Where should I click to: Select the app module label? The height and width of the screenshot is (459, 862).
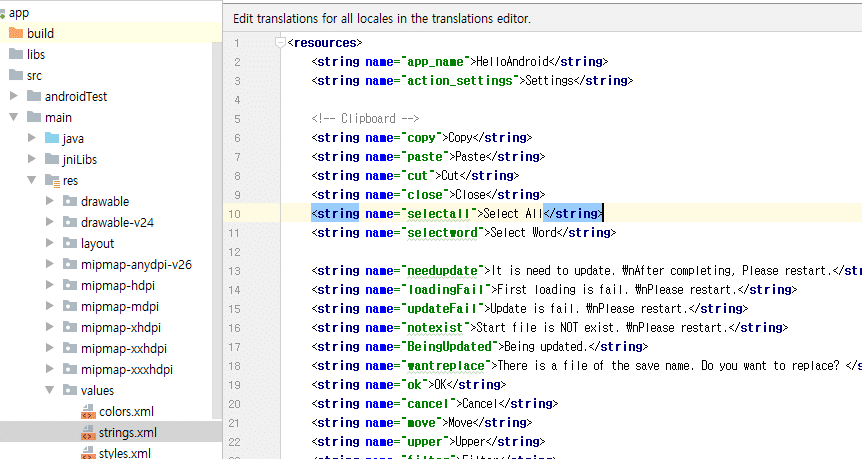click(19, 13)
